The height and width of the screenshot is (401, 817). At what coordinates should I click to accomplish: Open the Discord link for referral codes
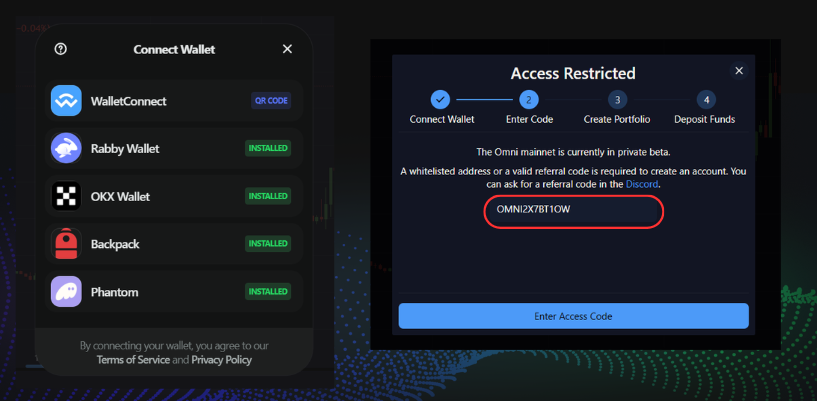pos(642,184)
